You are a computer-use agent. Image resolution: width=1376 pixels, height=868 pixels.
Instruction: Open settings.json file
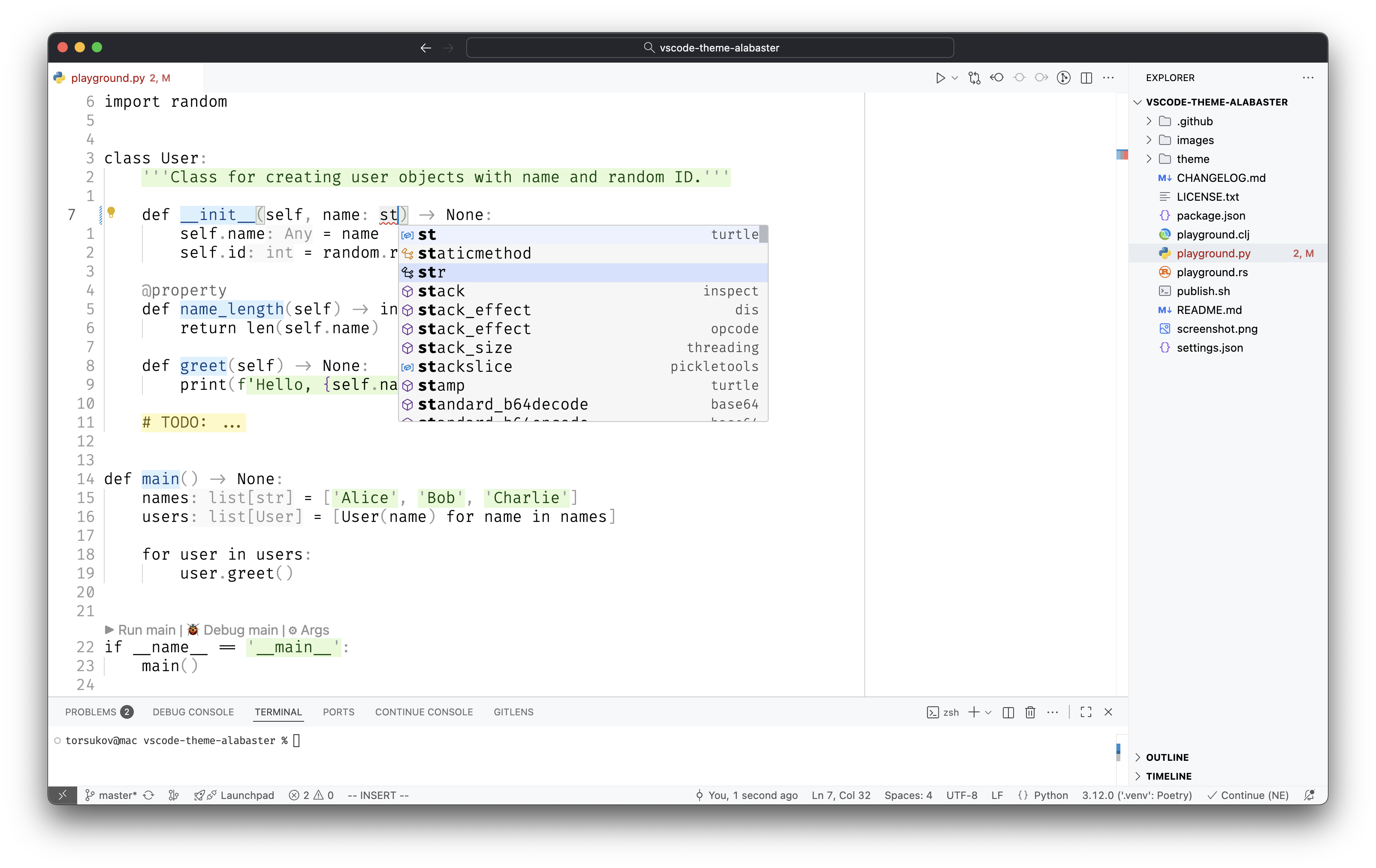[1209, 347]
